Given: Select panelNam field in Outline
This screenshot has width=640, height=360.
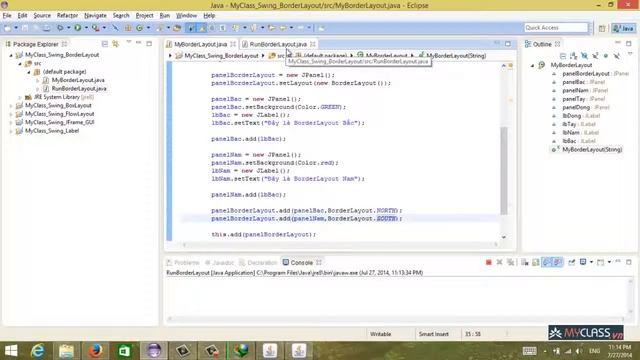Looking at the screenshot, I should point(575,91).
